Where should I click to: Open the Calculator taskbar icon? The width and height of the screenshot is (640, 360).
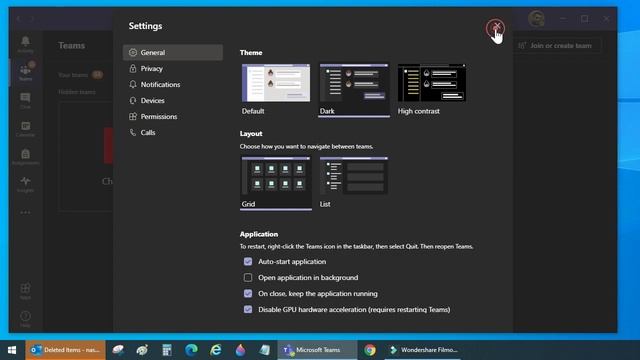tap(167, 350)
